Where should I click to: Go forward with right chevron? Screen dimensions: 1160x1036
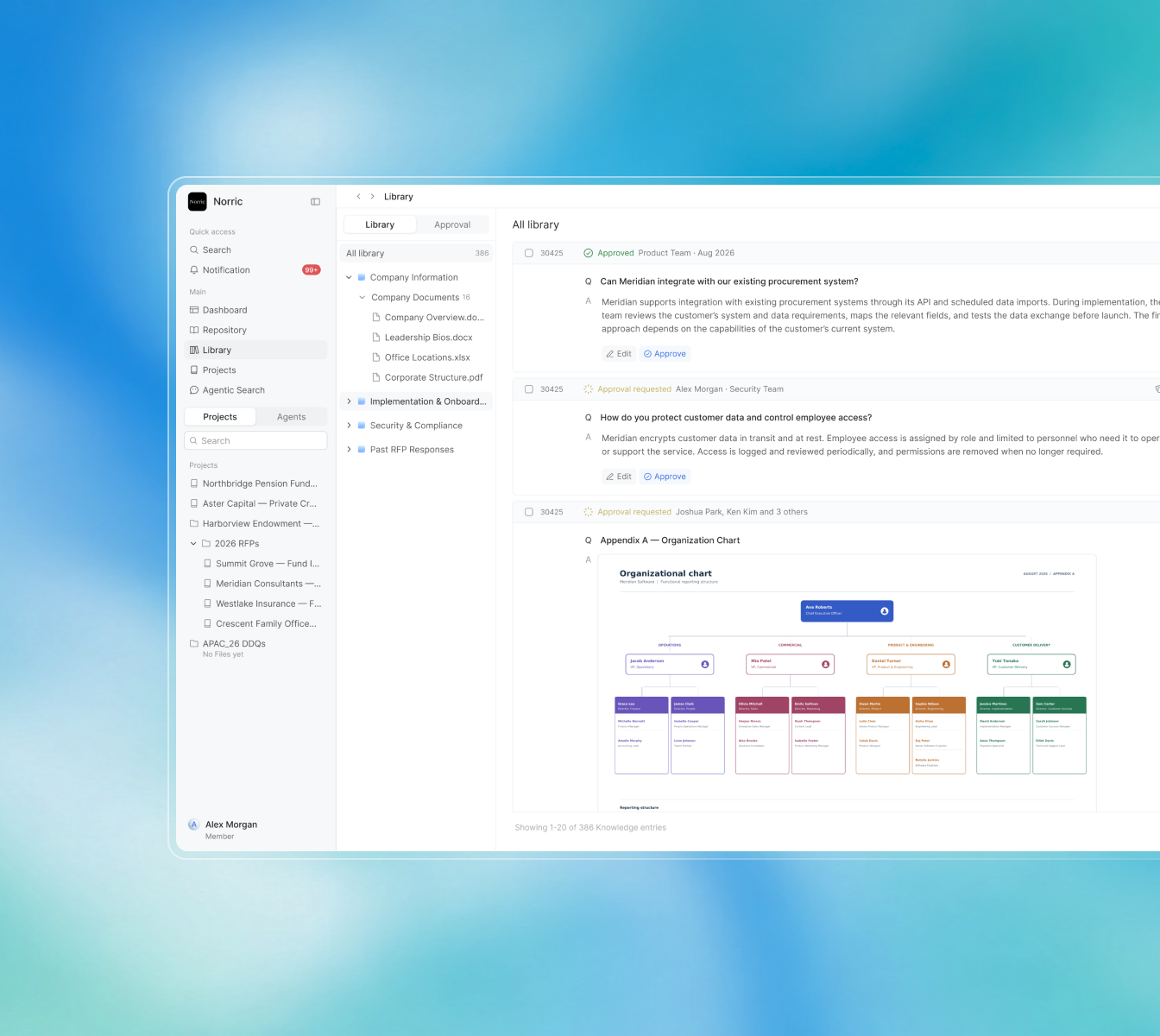click(x=372, y=197)
